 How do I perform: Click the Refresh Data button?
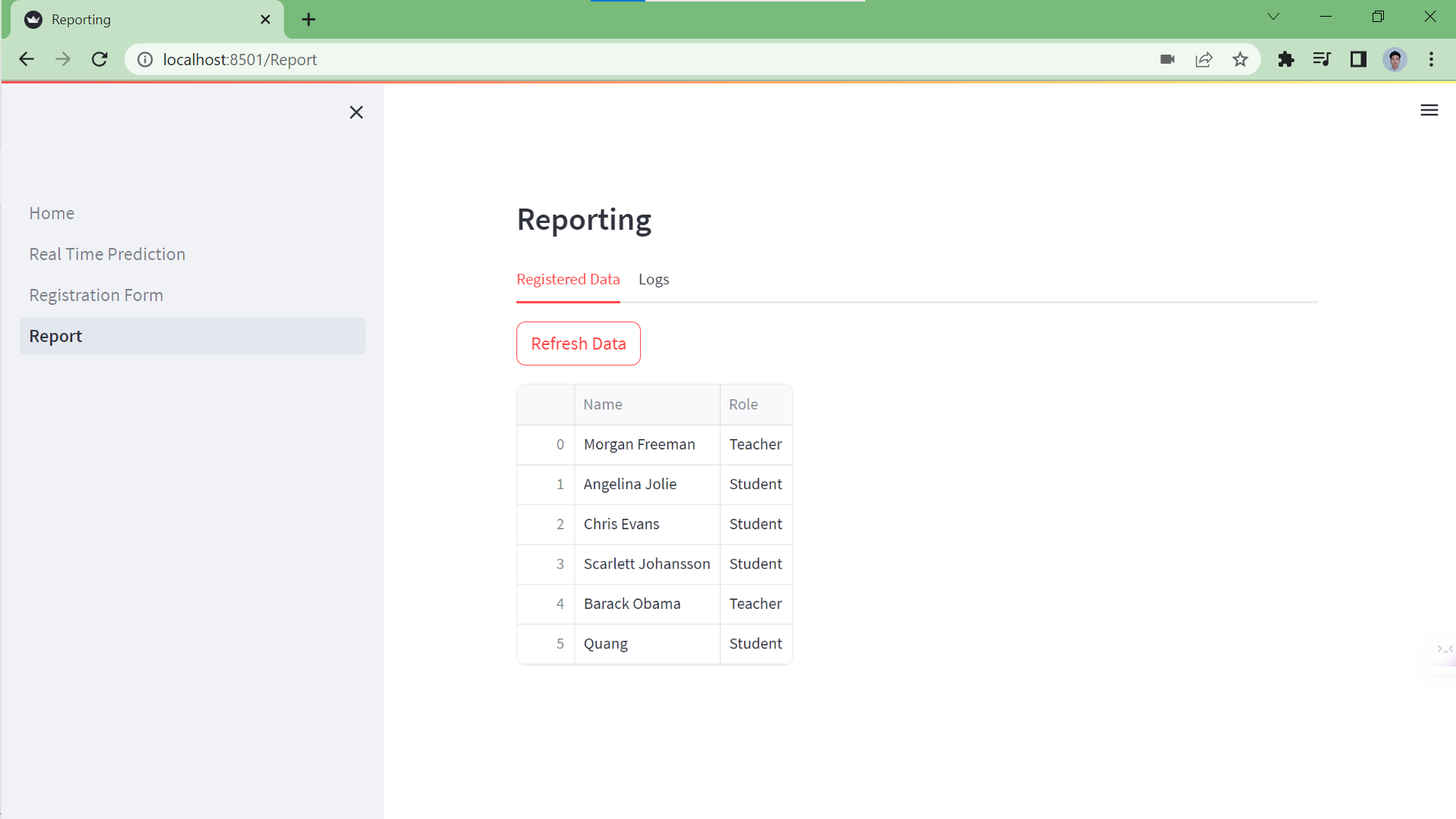(x=578, y=344)
